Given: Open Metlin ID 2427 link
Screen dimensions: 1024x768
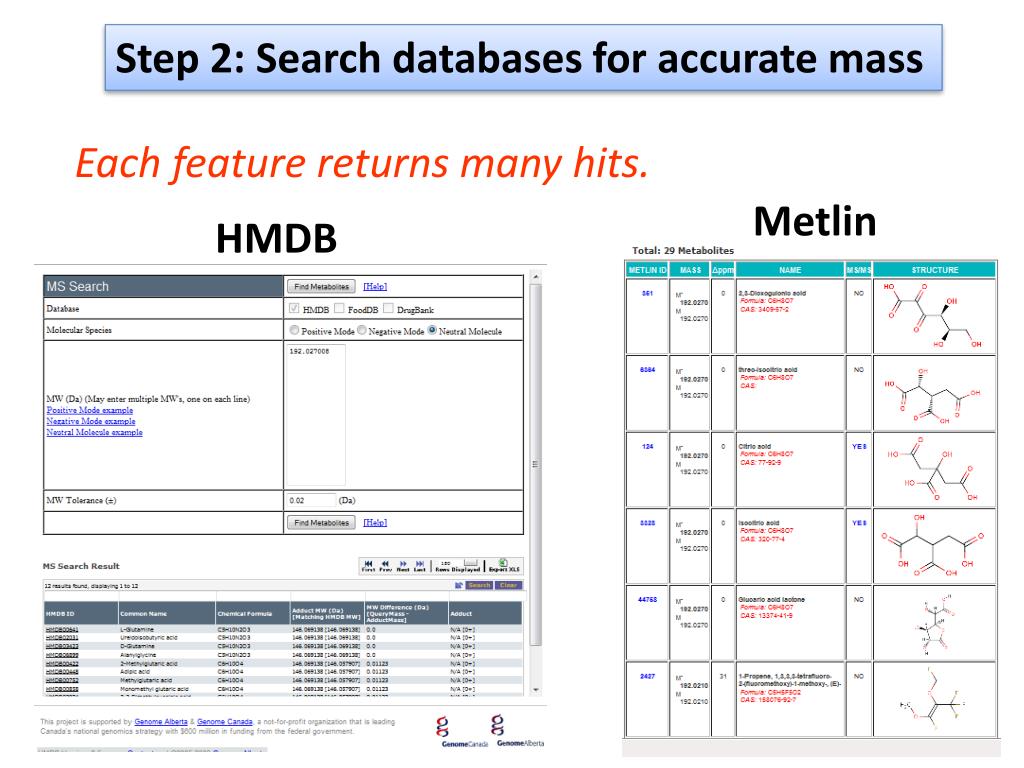Looking at the screenshot, I should click(x=647, y=677).
